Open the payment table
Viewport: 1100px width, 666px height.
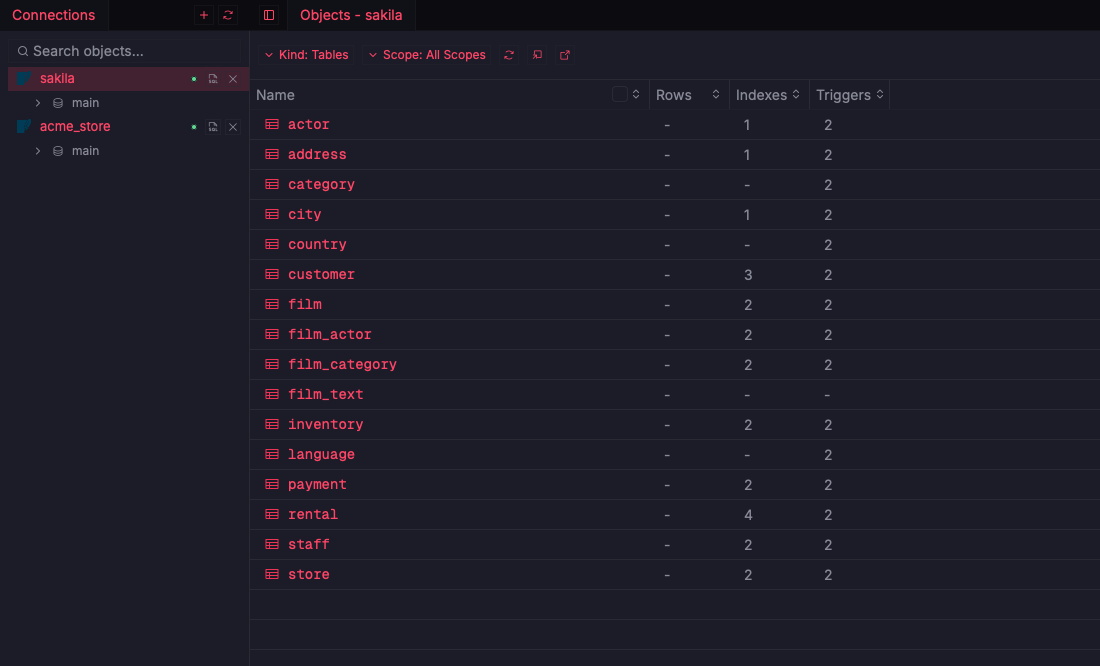317,484
